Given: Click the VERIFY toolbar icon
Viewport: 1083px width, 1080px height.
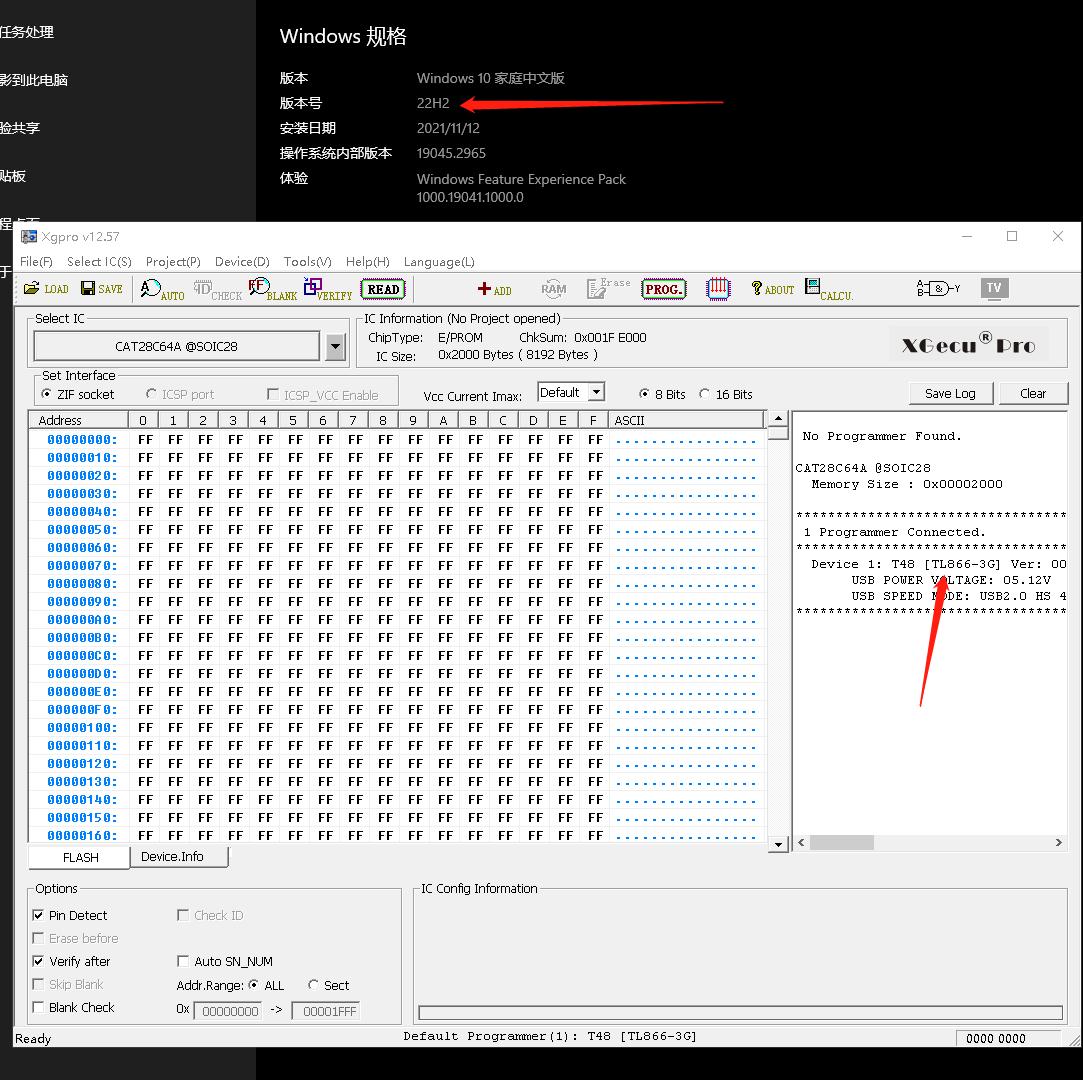Looking at the screenshot, I should tap(327, 290).
